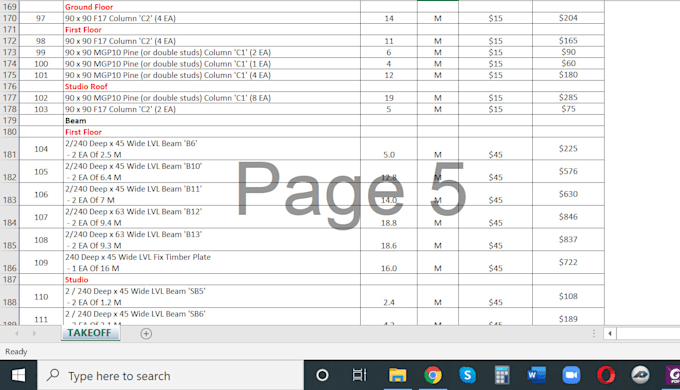Select cell '90 x 90 F17 Column 'C2' (2 EA)'
The height and width of the screenshot is (390, 680).
(x=212, y=109)
